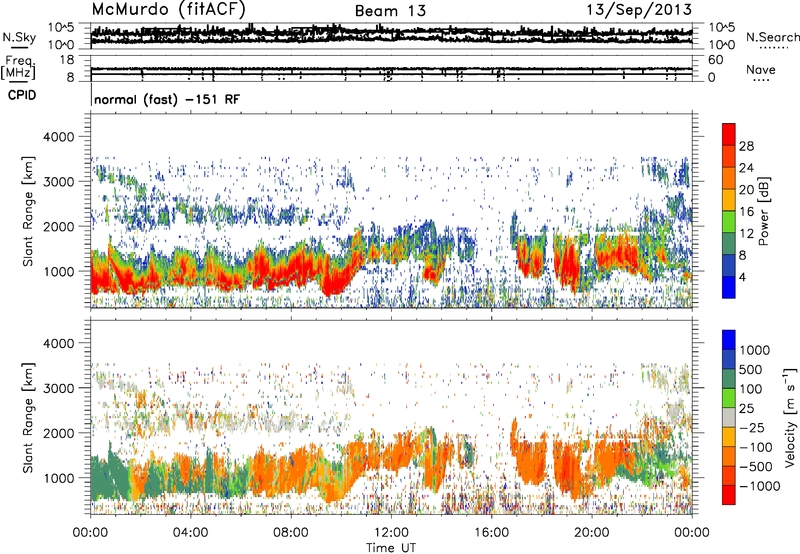The image size is (800, 554).
Task: Click "Slant Range [km]" label of velocity panel
Action: coord(28,418)
